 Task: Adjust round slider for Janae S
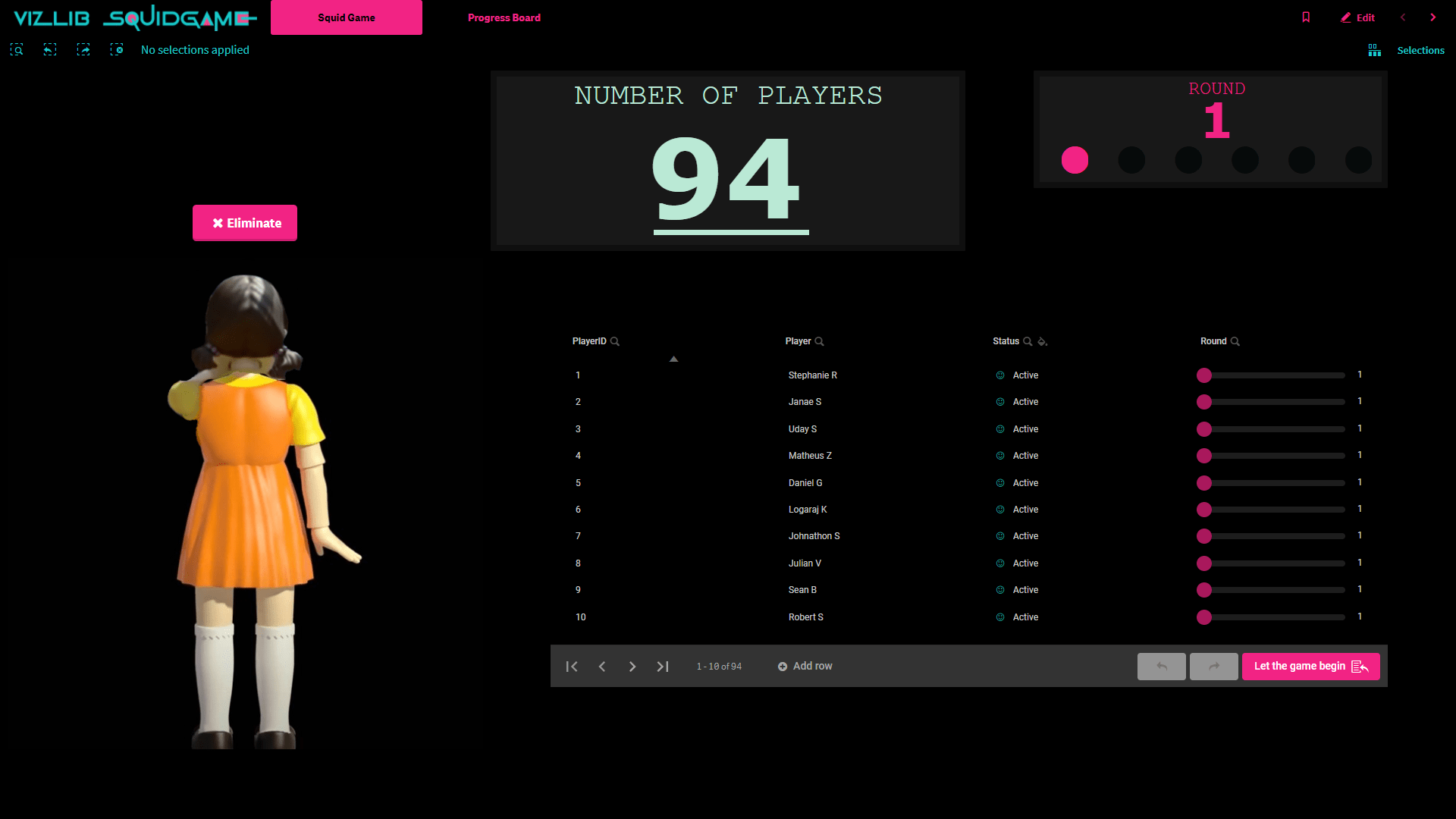1271,402
